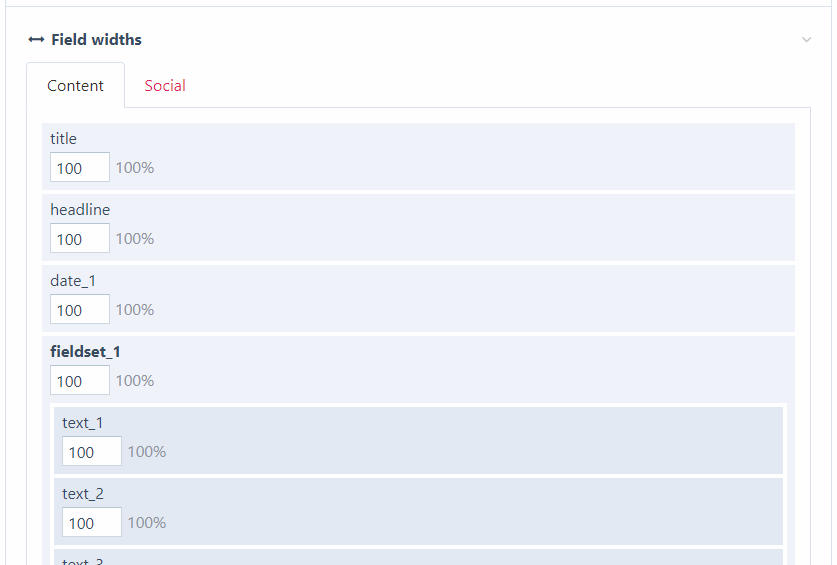The image size is (837, 565).
Task: Switch to the Social tab
Action: coord(165,85)
